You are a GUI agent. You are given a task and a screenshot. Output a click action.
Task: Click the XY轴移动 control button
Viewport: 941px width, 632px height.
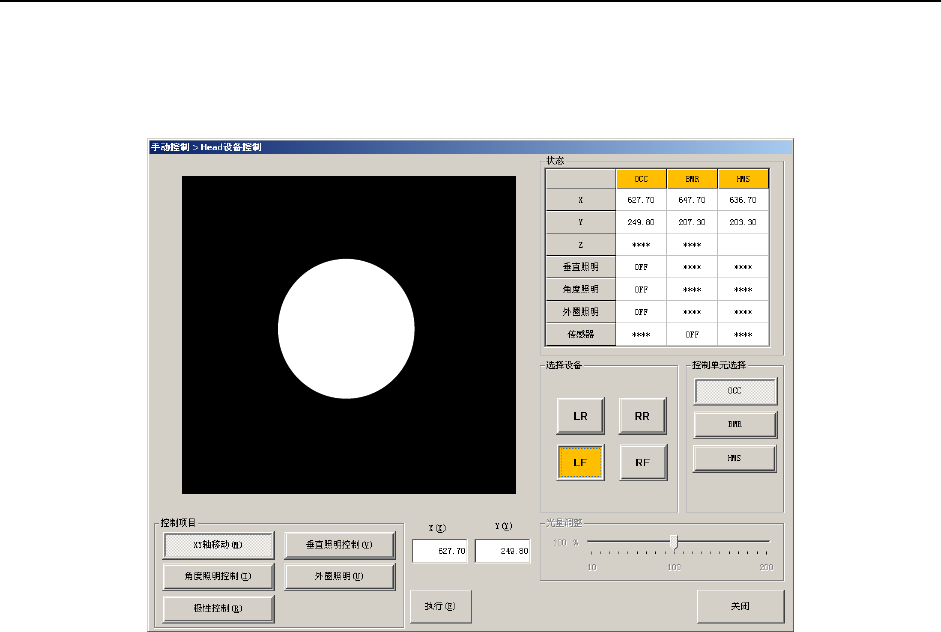tap(218, 545)
